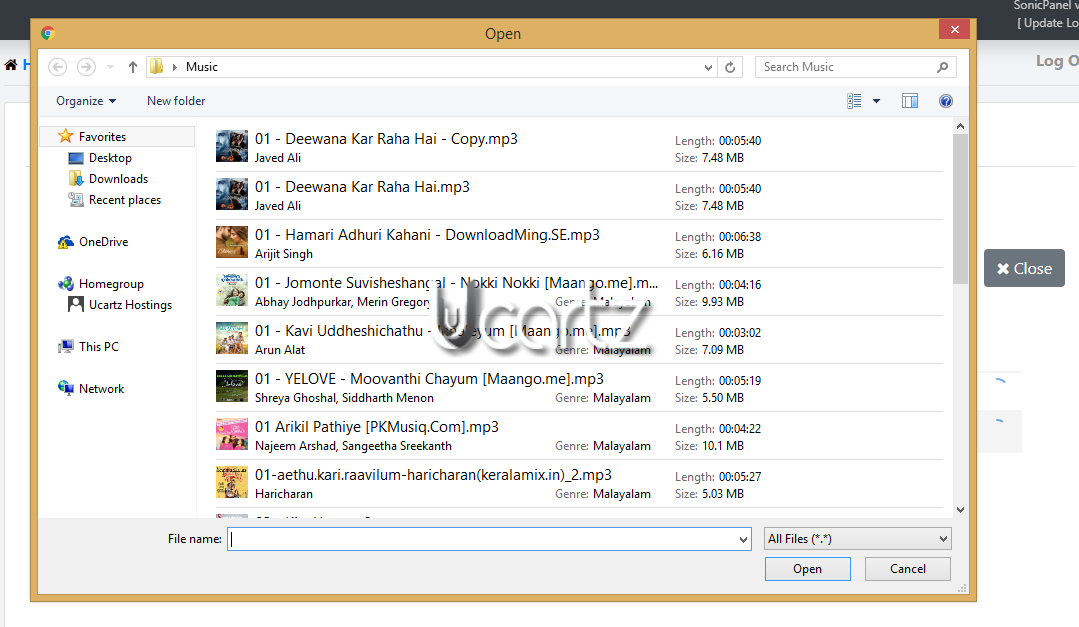The height and width of the screenshot is (627, 1079).
Task: Select 01 Arikil Pathiye mp3 file
Action: pyautogui.click(x=578, y=436)
